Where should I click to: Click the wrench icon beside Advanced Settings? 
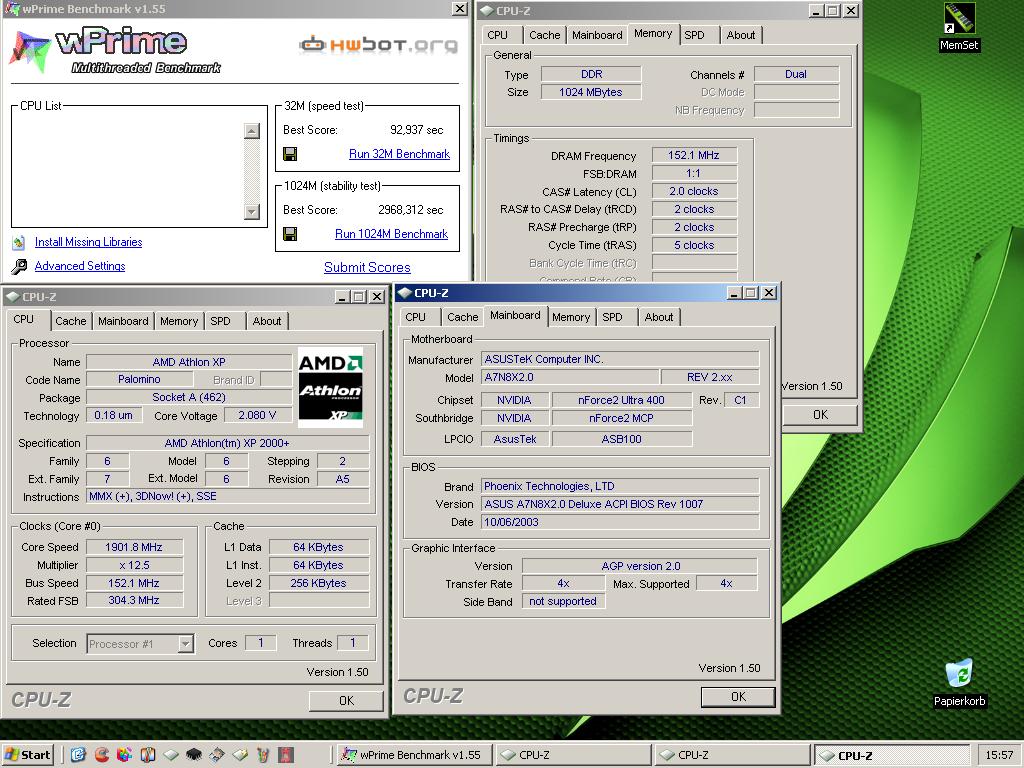coord(19,266)
